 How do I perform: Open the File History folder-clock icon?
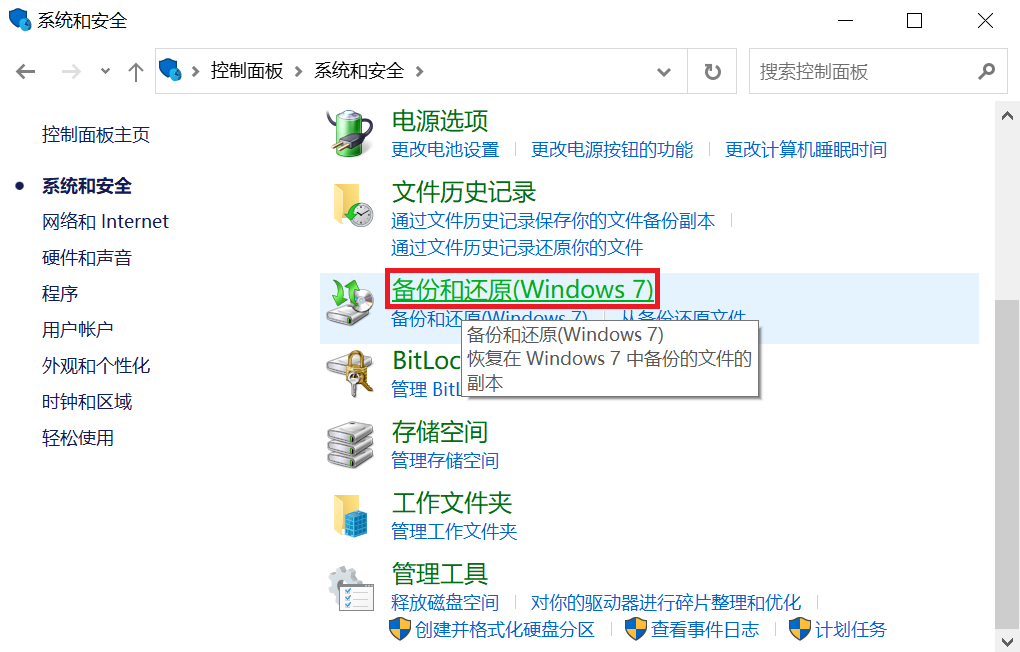click(x=353, y=205)
